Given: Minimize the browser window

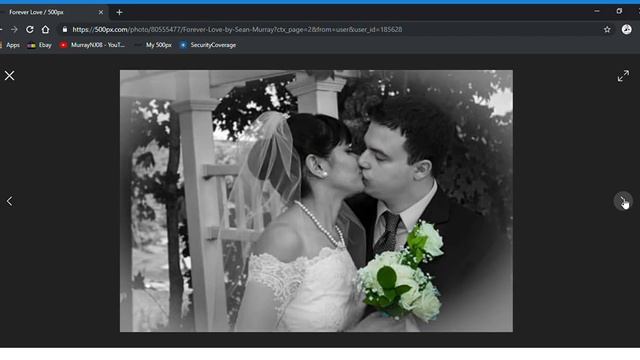Looking at the screenshot, I should [x=597, y=11].
